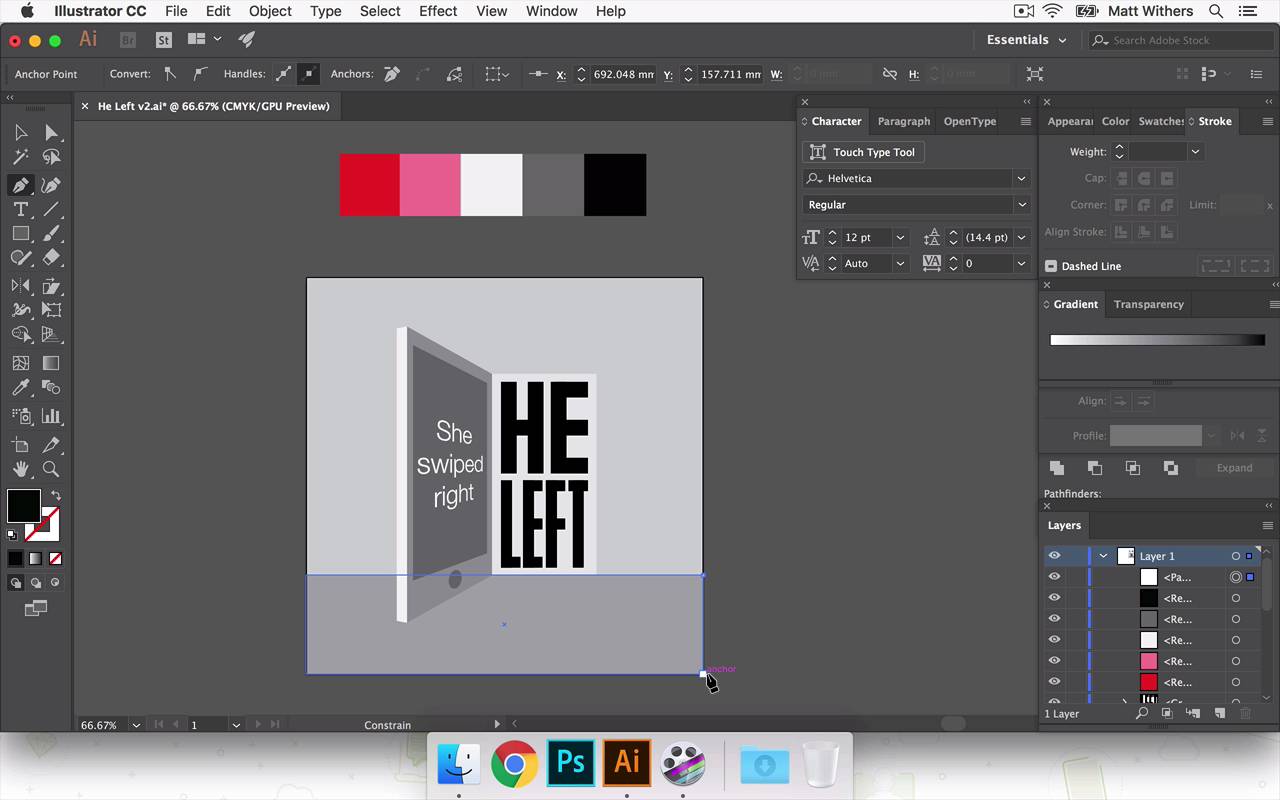Open the Window menu
The height and width of the screenshot is (800, 1280).
pos(551,11)
